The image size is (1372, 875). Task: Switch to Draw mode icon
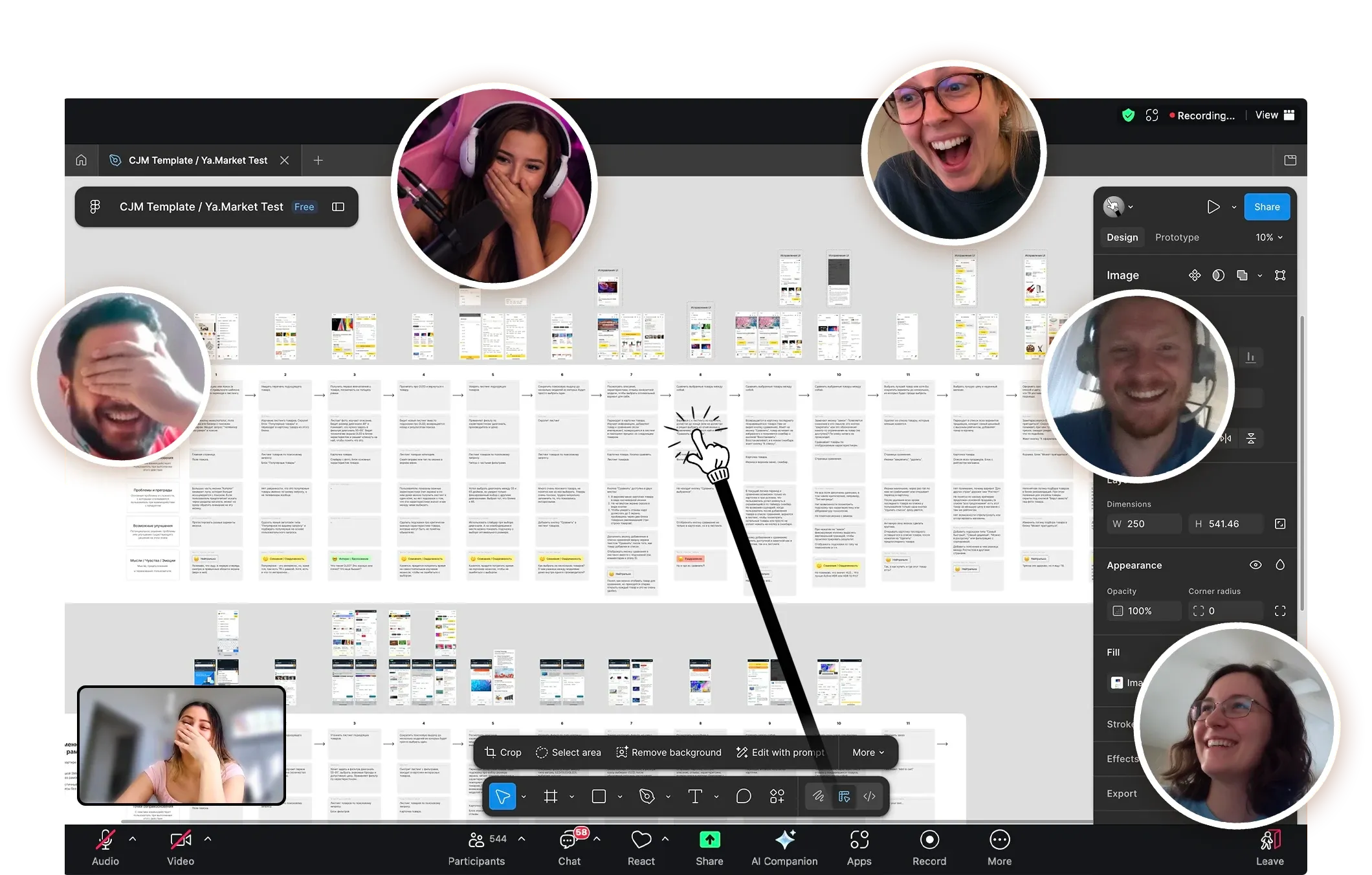tap(818, 796)
